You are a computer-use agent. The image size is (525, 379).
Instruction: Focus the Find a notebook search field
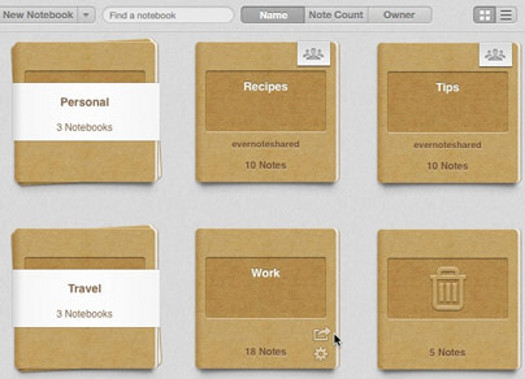tap(168, 15)
